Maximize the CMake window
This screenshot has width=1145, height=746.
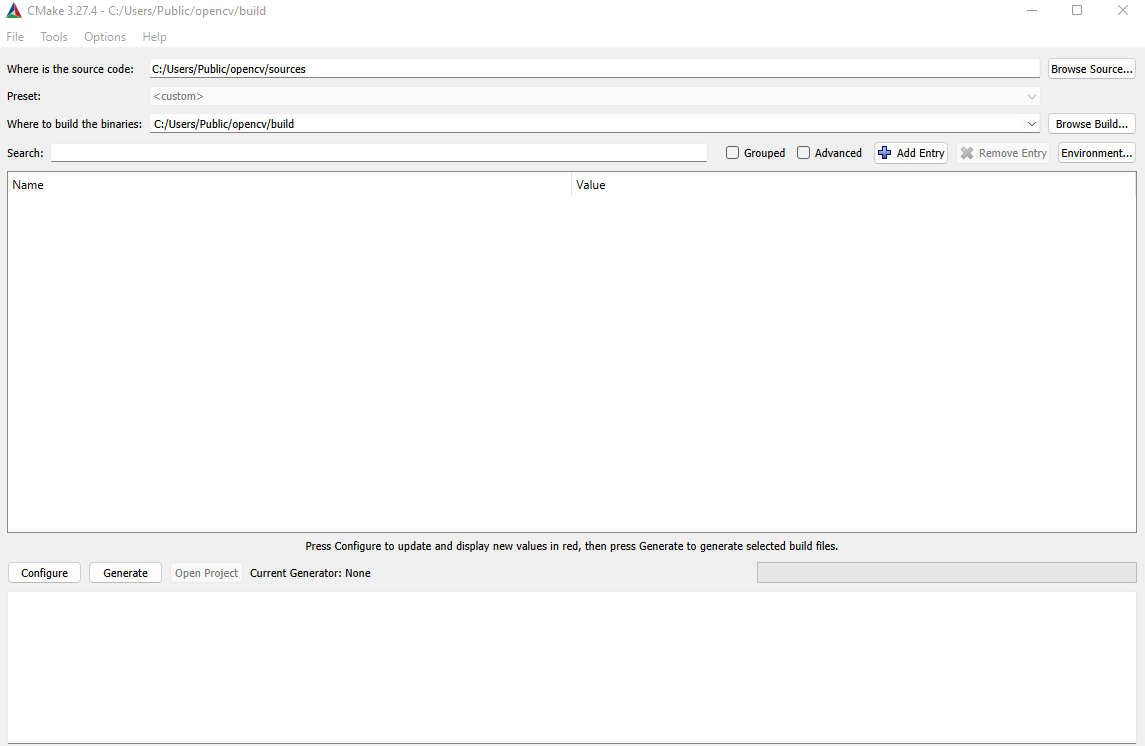click(1076, 10)
